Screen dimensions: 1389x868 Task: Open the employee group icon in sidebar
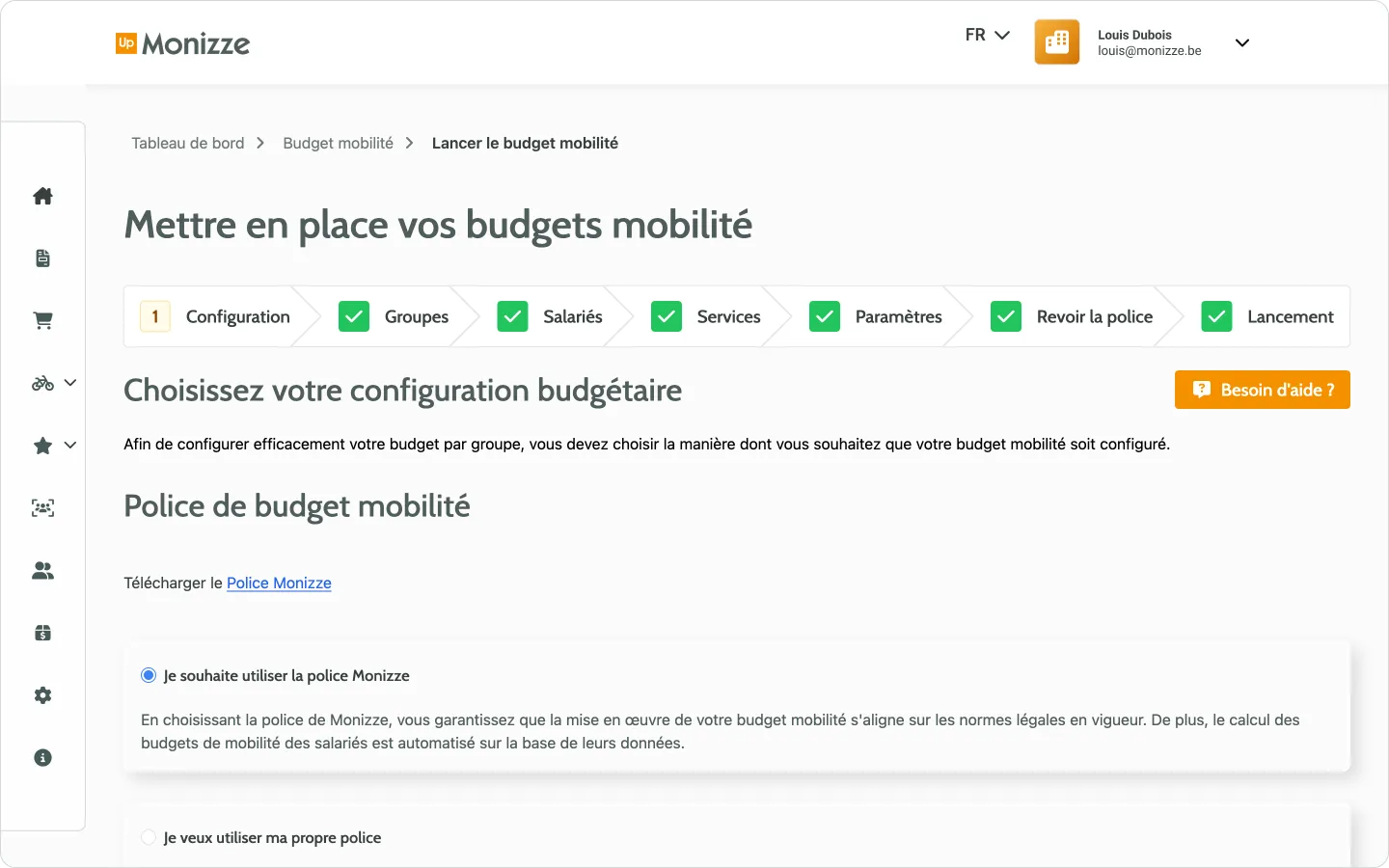[x=42, y=507]
